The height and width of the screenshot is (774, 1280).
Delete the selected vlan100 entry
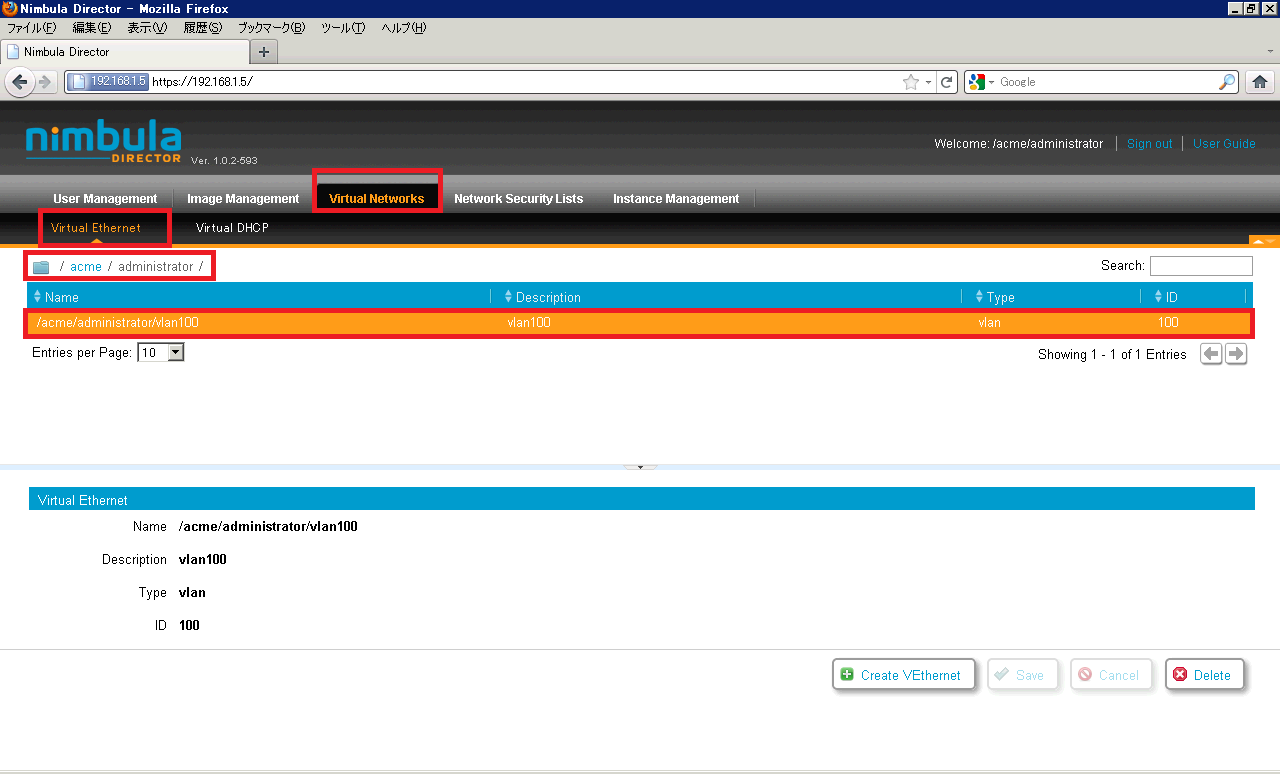pyautogui.click(x=1204, y=675)
